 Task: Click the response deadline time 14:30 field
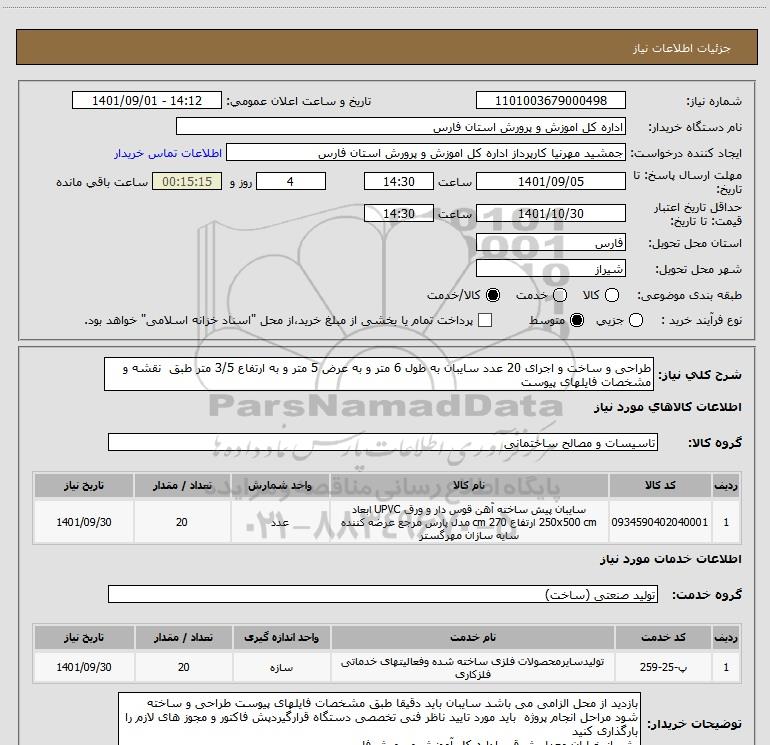tap(399, 181)
